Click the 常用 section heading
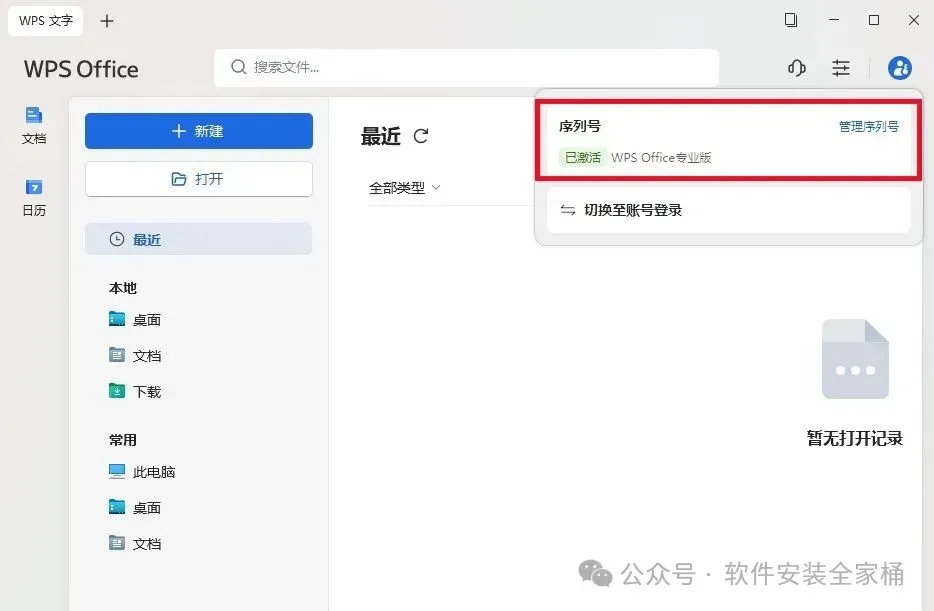Screen dimensions: 934x611 pyautogui.click(x=123, y=440)
